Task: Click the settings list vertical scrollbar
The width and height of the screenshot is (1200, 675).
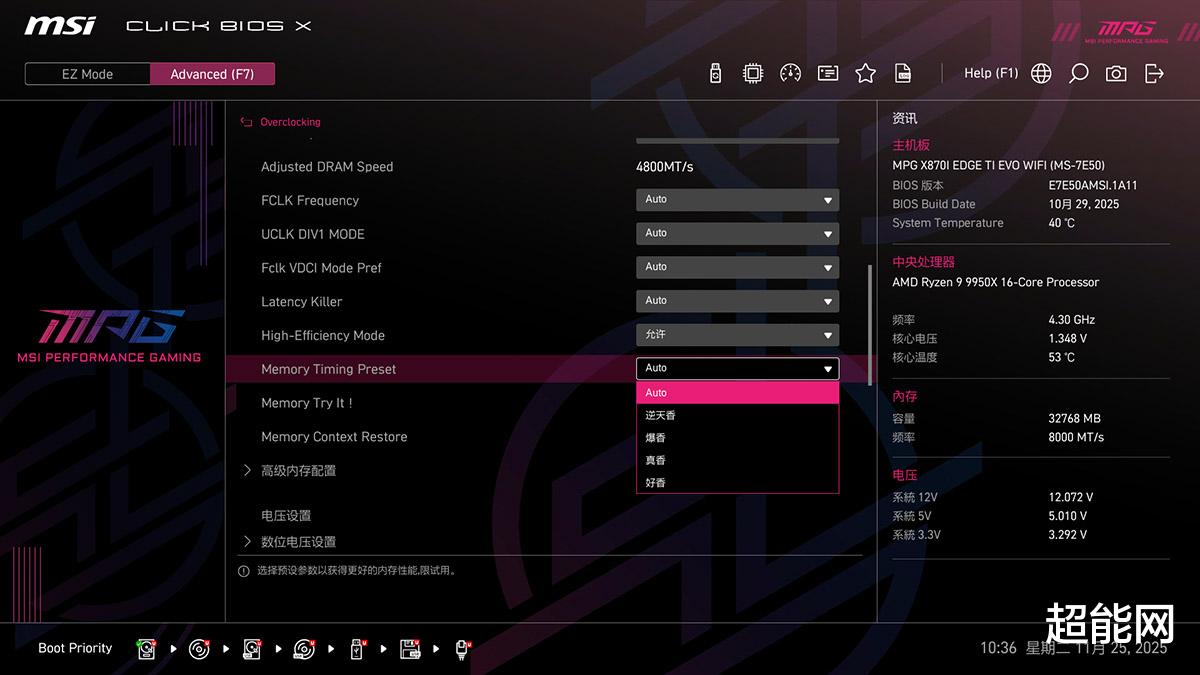Action: 870,325
